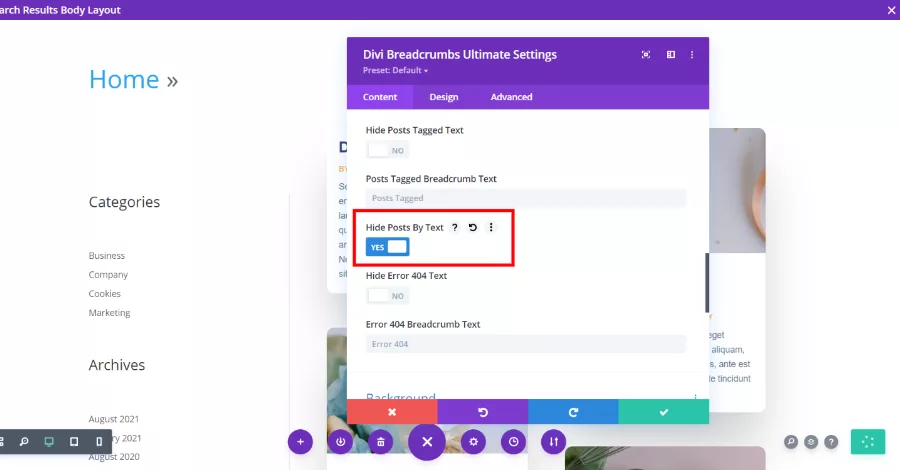Open the August 2021 archive link

[114, 419]
